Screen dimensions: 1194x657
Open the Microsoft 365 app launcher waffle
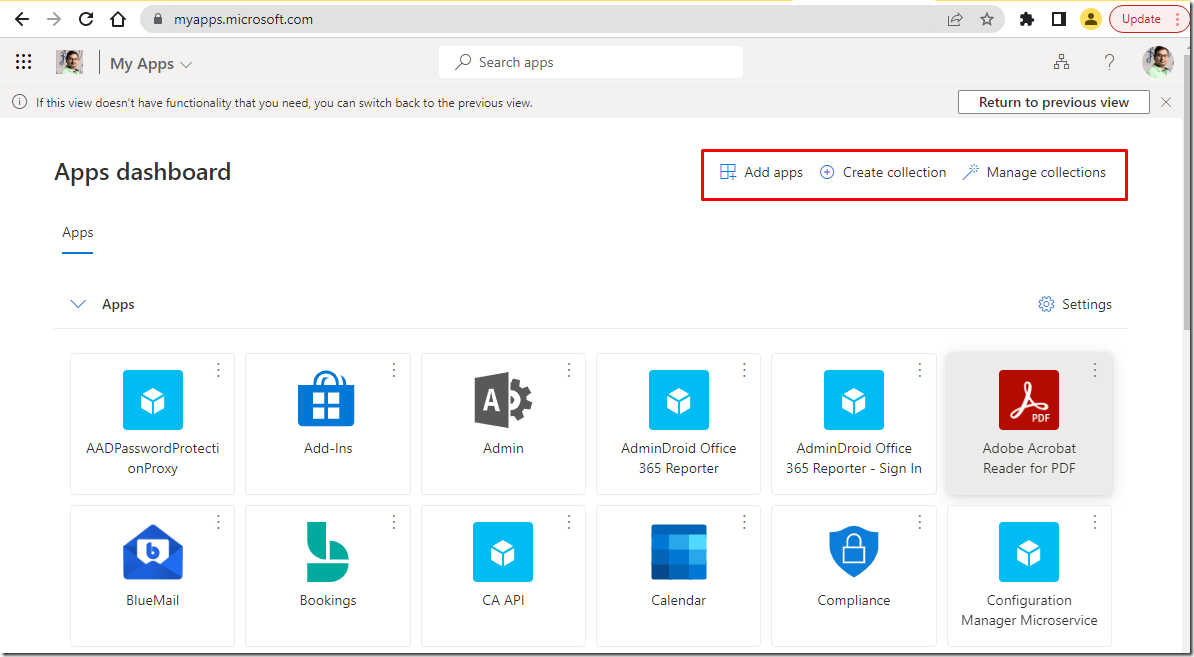click(x=22, y=62)
